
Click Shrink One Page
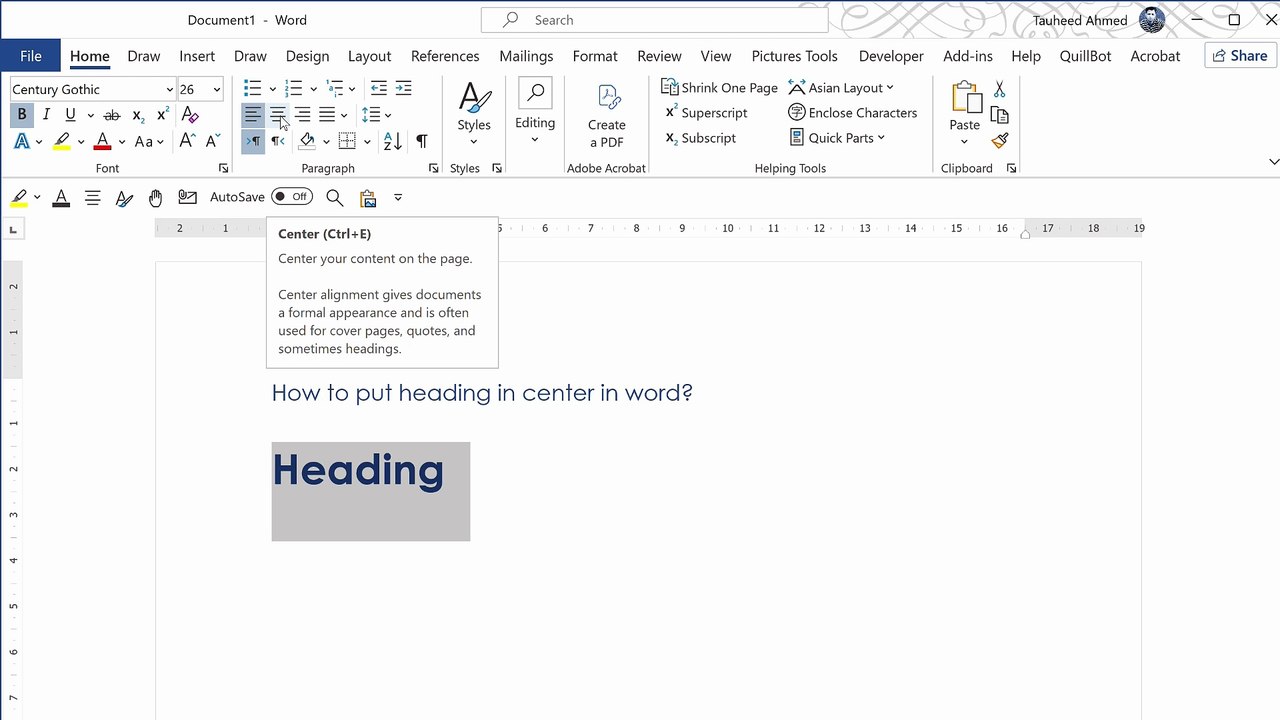(719, 88)
